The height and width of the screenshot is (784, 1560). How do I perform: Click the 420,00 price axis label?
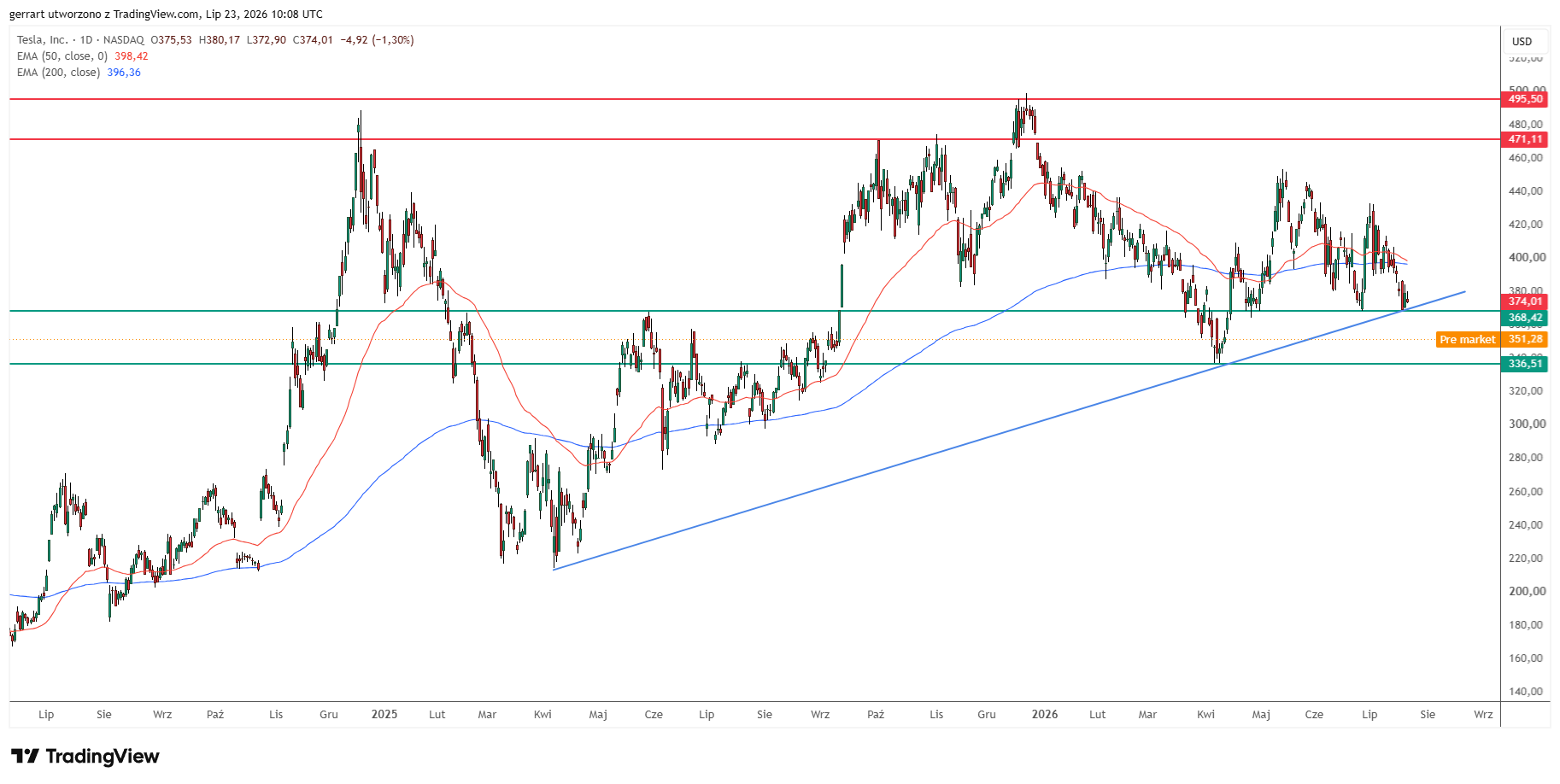coord(1527,224)
